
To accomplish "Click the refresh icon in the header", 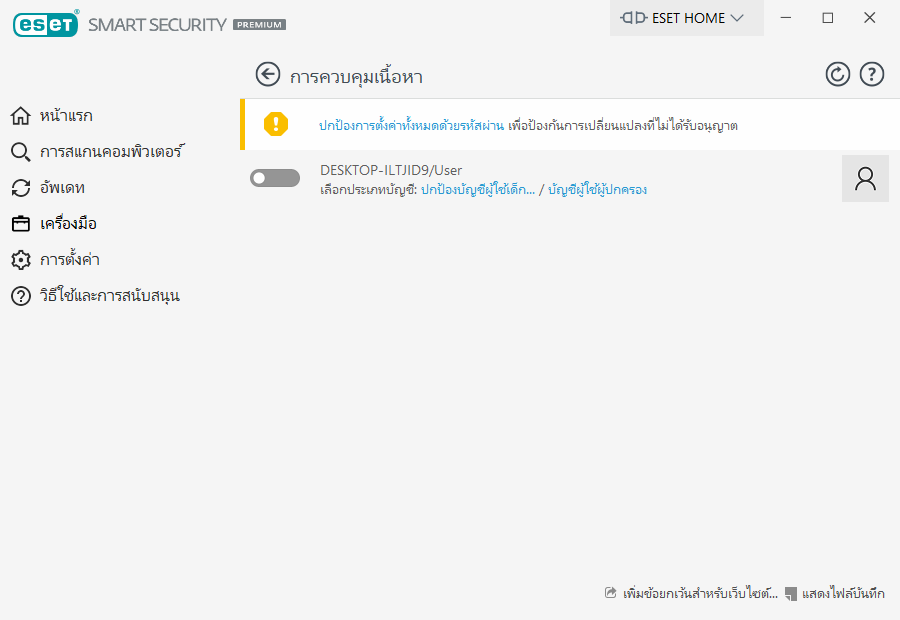I will coord(837,75).
